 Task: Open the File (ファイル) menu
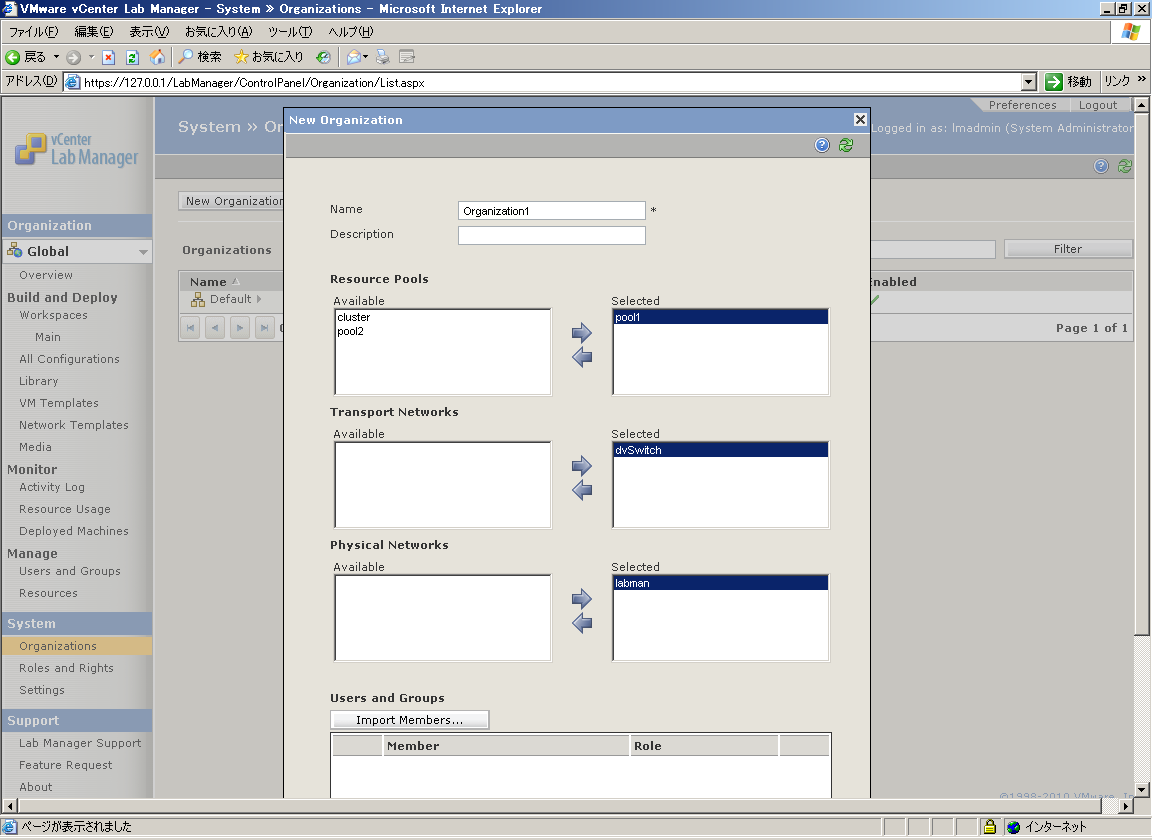click(x=33, y=32)
